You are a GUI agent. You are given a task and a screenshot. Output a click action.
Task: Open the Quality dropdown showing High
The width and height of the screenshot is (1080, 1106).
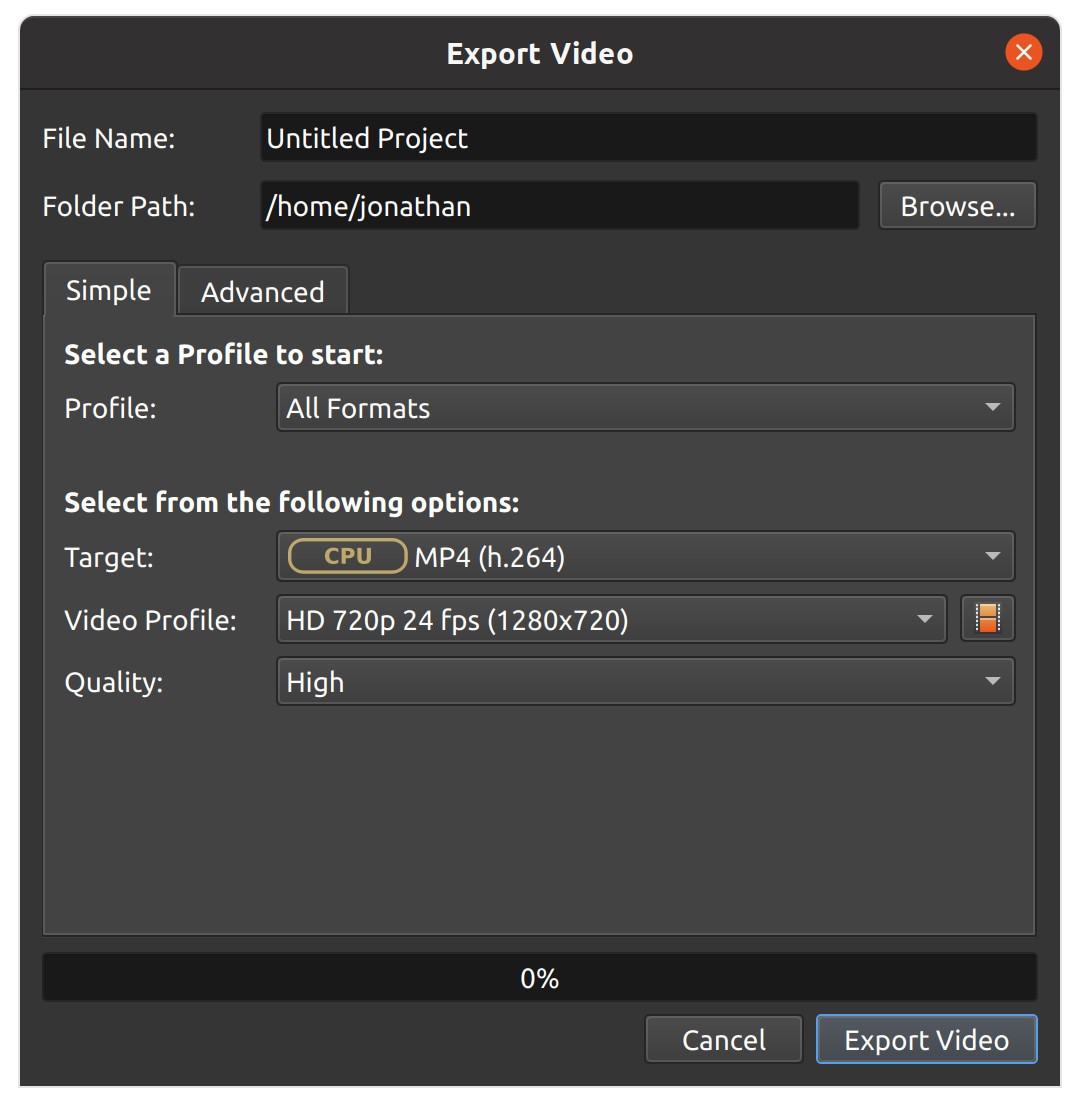(x=646, y=681)
